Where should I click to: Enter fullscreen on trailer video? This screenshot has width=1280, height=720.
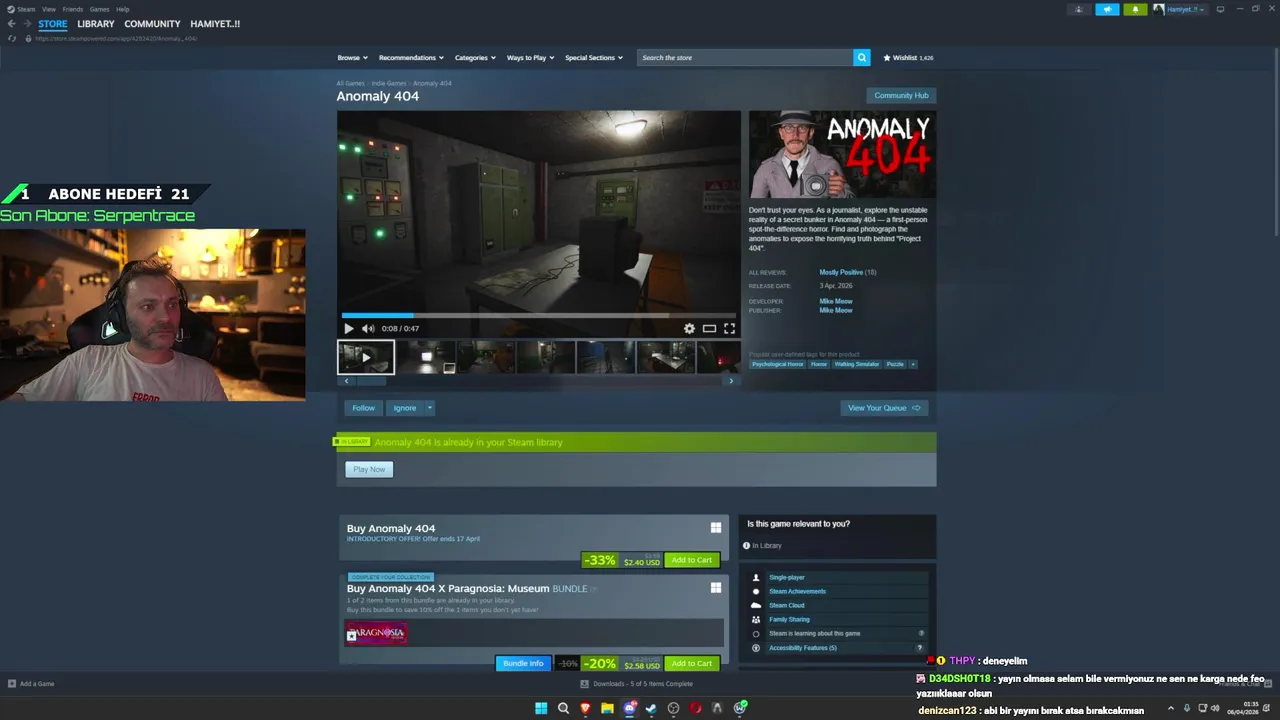click(729, 328)
